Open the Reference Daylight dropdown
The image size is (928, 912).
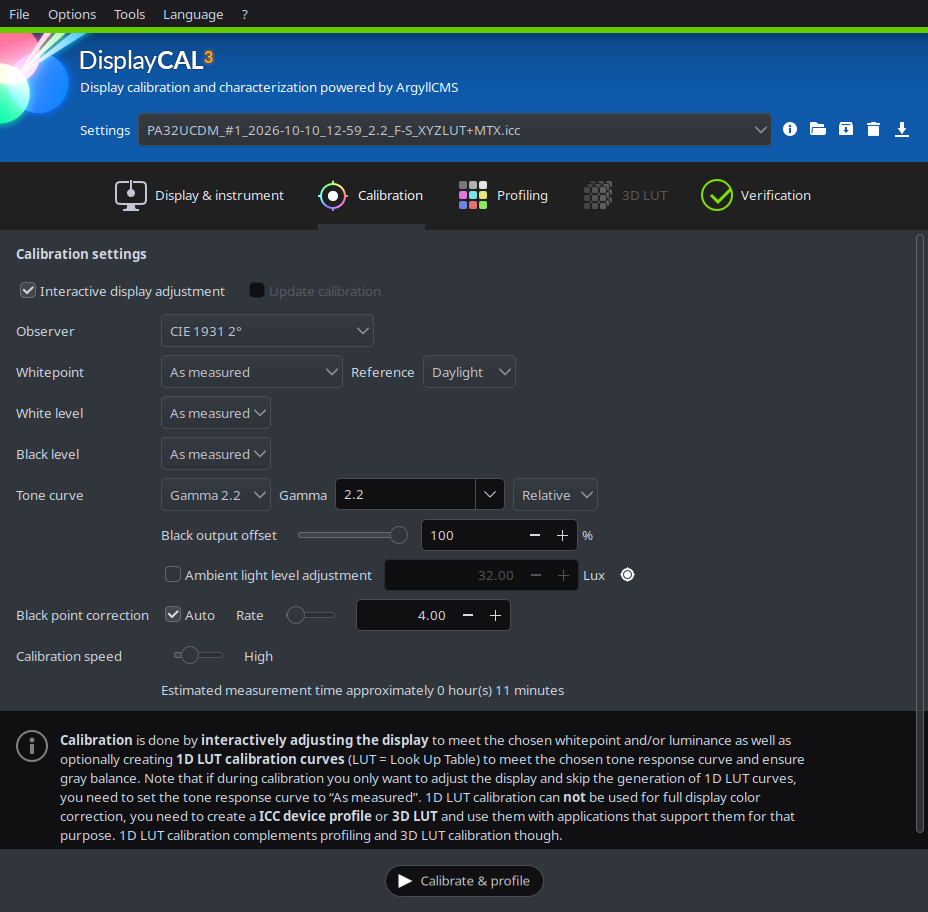[x=469, y=372]
